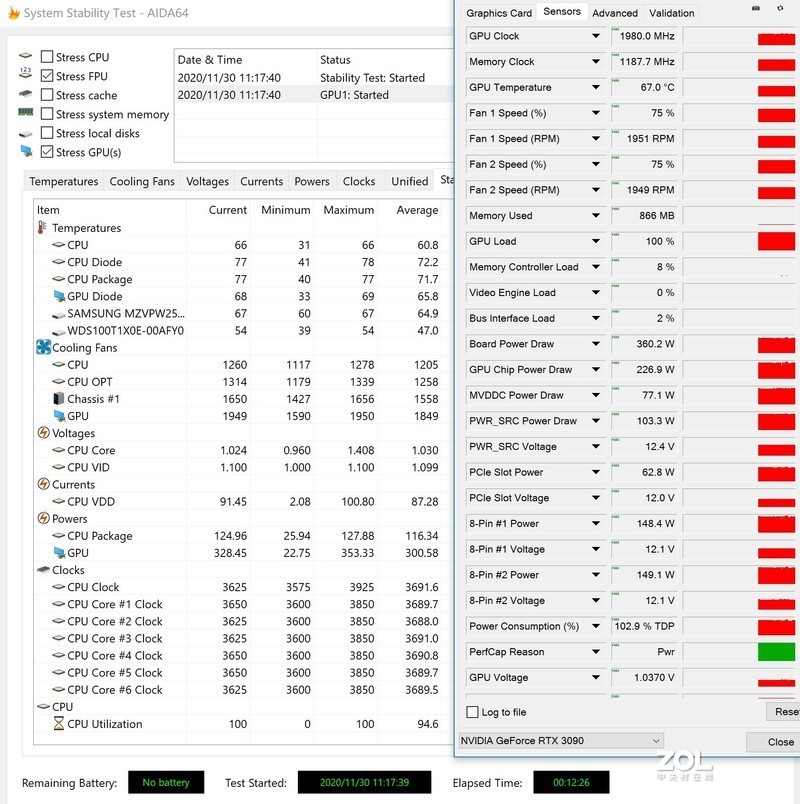Screen dimensions: 800x804
Task: Click the Temperatures thermometer icon
Action: coord(43,228)
